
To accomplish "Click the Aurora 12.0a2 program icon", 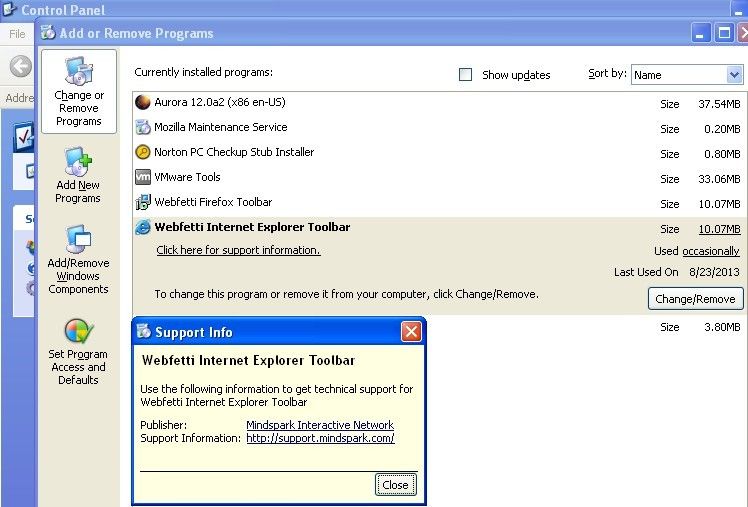I will (143, 102).
